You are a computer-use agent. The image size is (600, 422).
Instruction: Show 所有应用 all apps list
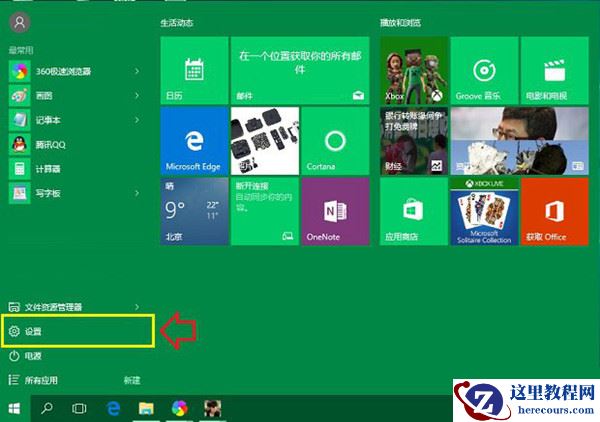pyautogui.click(x=34, y=380)
